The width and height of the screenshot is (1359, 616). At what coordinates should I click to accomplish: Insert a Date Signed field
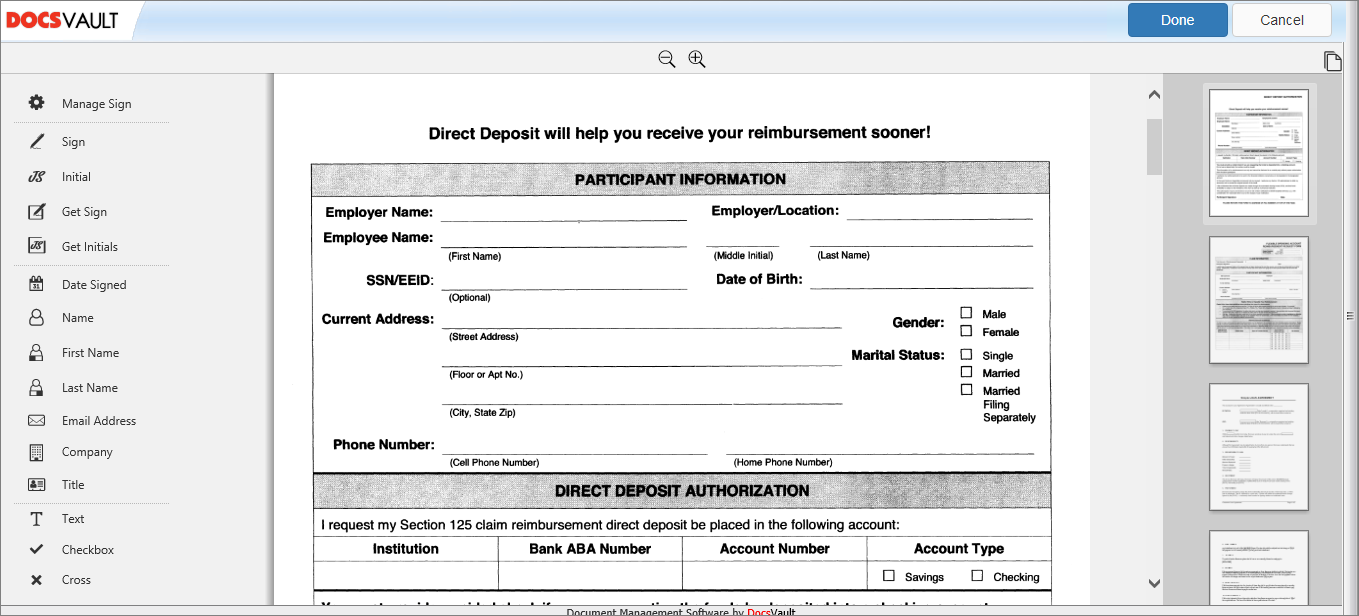[x=92, y=284]
